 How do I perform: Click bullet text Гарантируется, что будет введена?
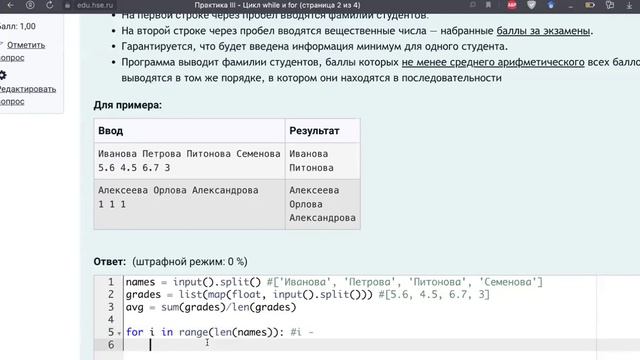pos(314,47)
